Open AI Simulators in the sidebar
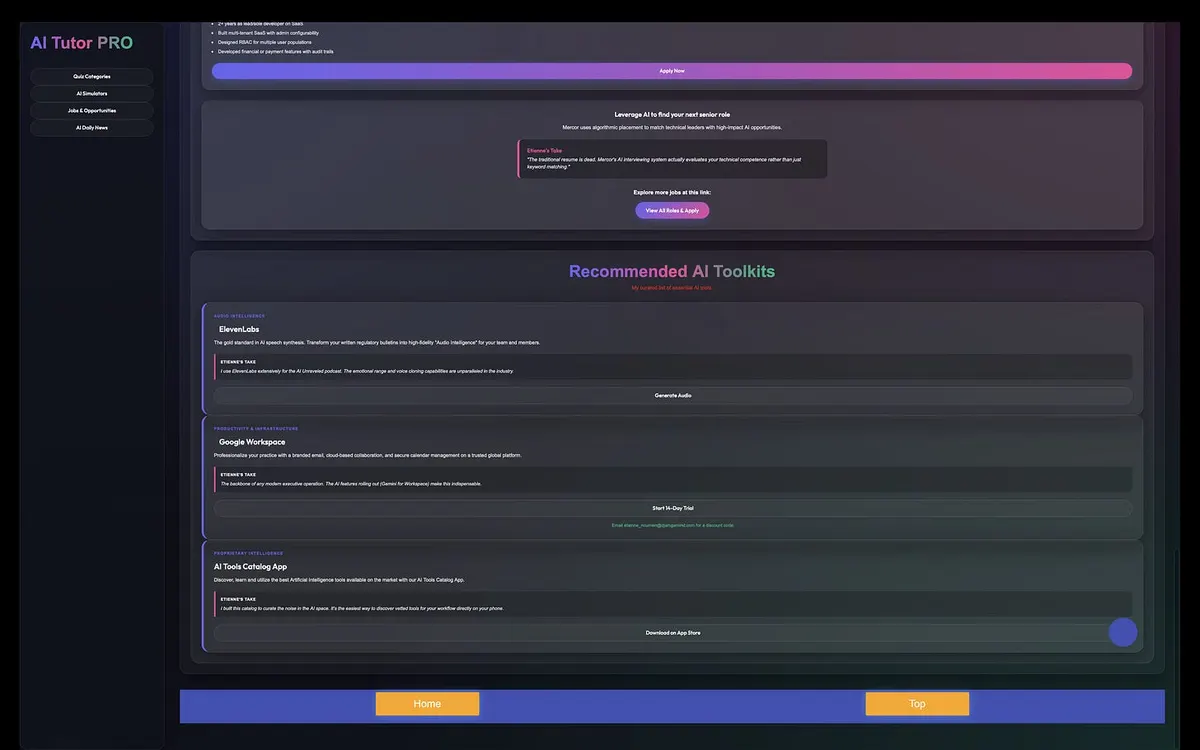Viewport: 1200px width, 750px height. coord(92,93)
